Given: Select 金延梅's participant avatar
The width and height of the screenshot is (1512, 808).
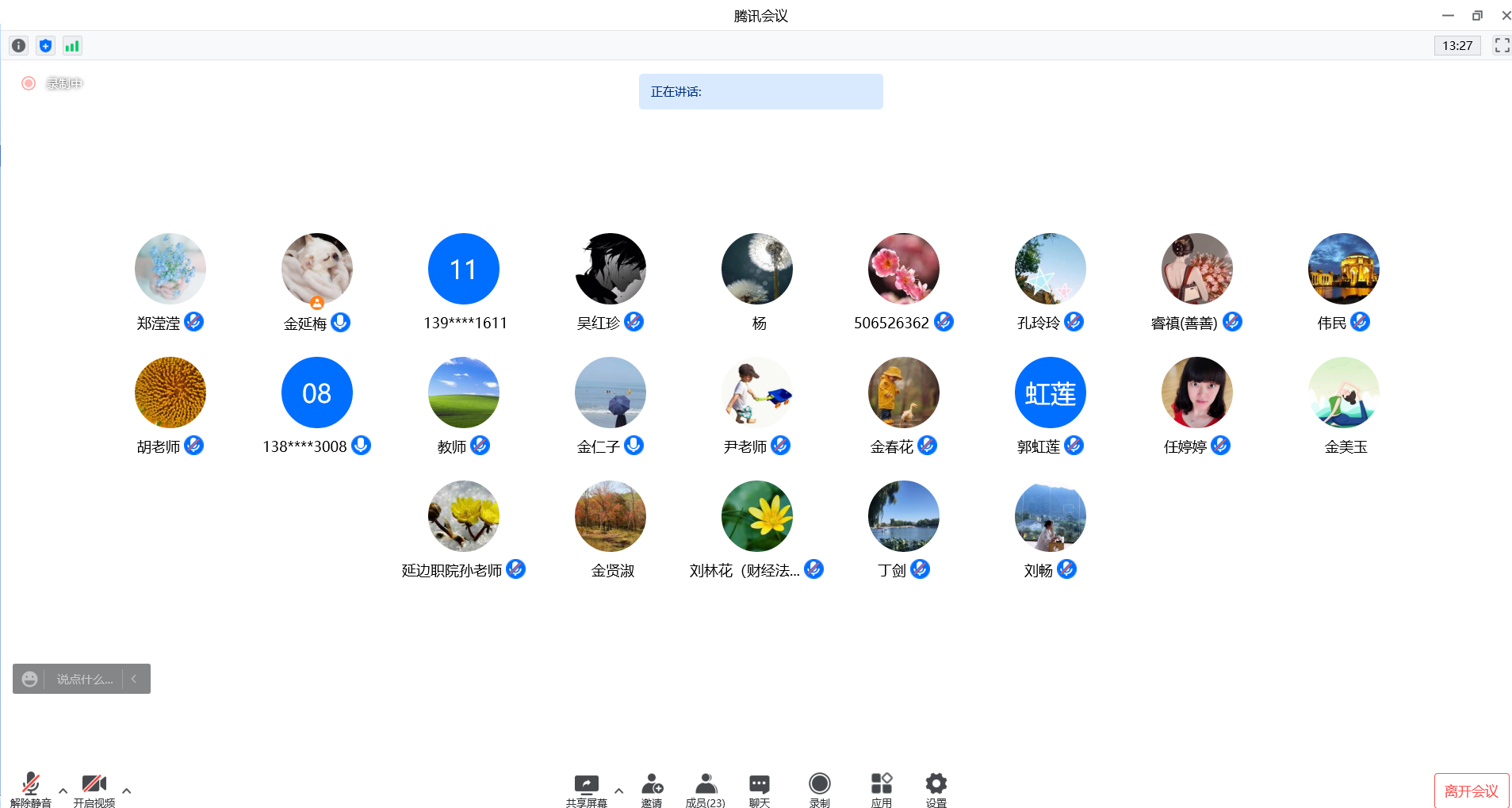Looking at the screenshot, I should tap(316, 269).
